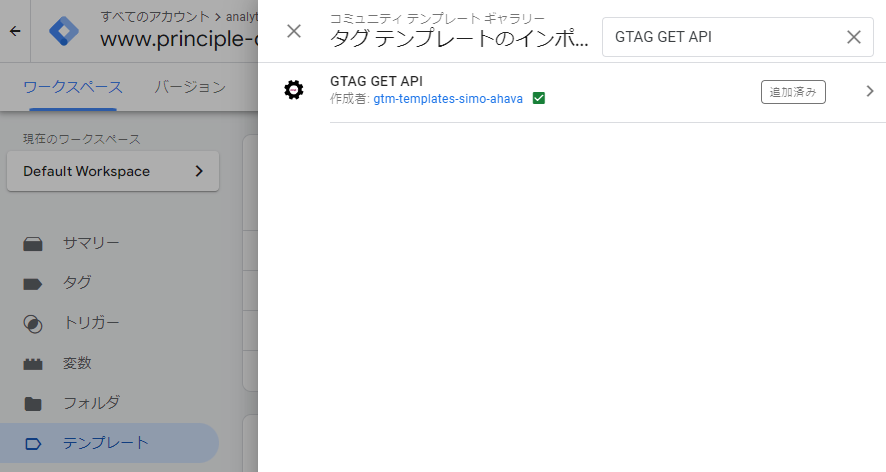Open the GTAG GET API template title
Viewport: 886px width, 472px height.
coord(376,81)
